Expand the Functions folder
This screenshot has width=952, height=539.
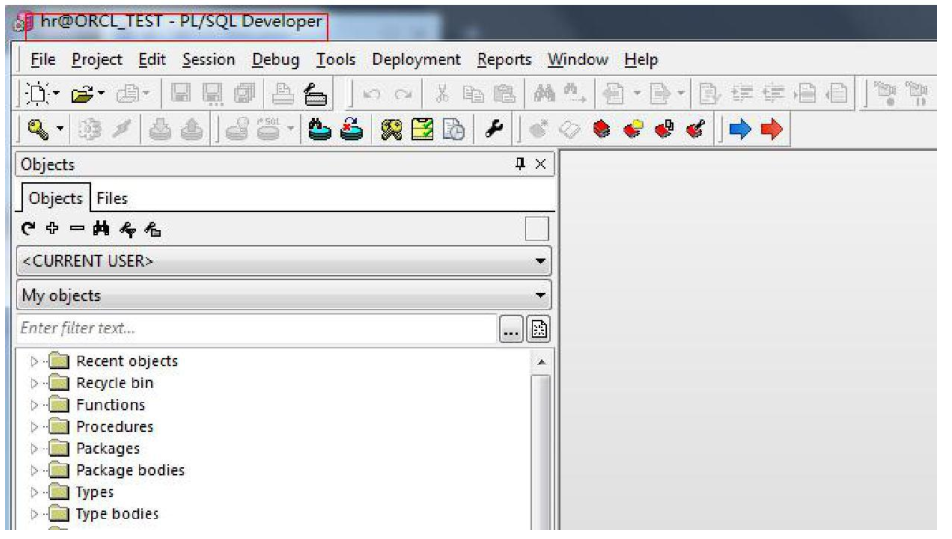coord(34,405)
